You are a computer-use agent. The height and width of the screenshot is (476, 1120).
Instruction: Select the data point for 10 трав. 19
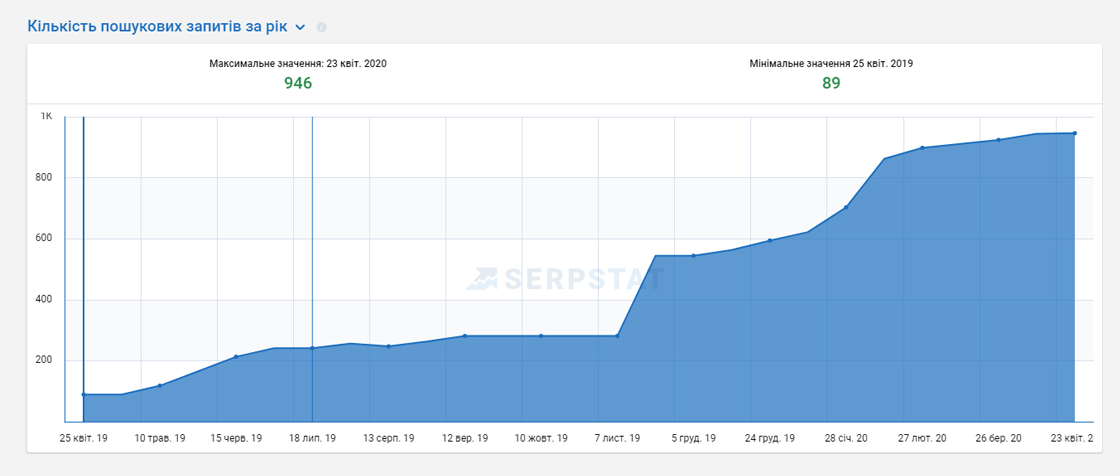click(160, 385)
